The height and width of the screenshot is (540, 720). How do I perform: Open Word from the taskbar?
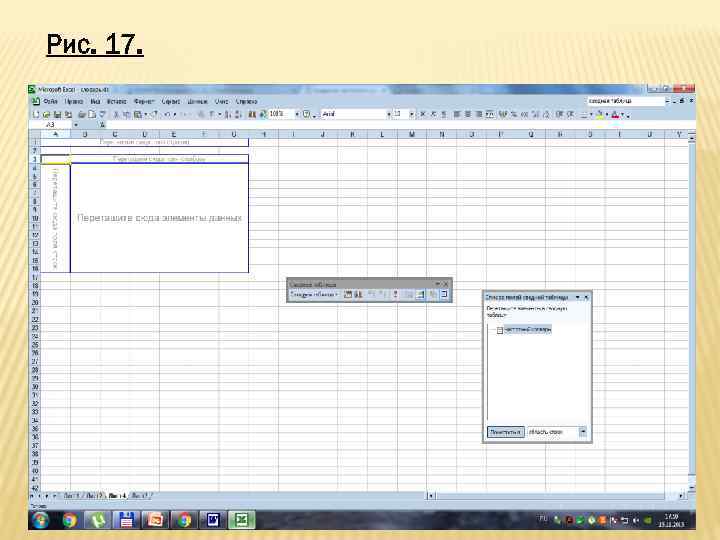[213, 520]
